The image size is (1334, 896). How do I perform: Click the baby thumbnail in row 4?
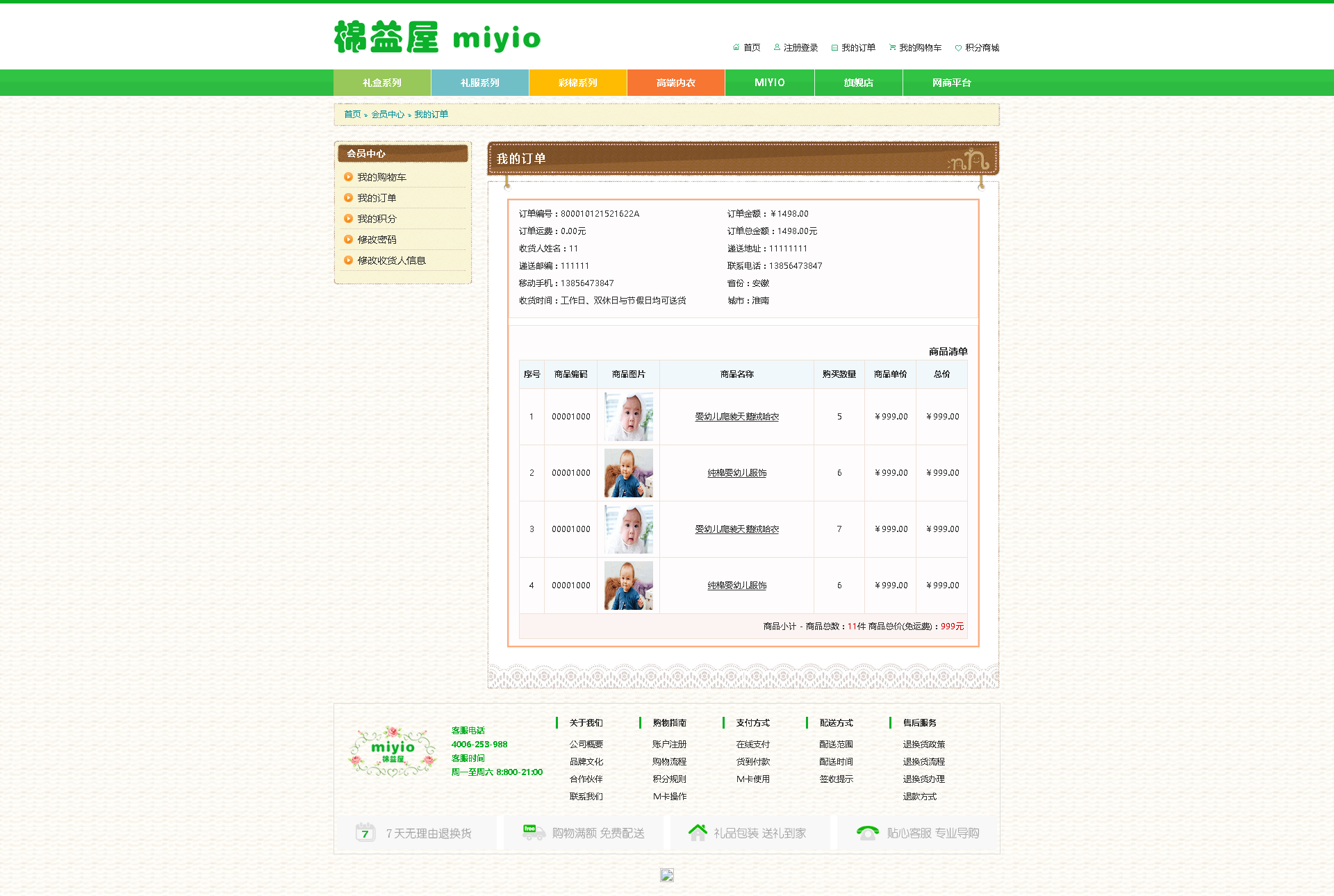628,586
